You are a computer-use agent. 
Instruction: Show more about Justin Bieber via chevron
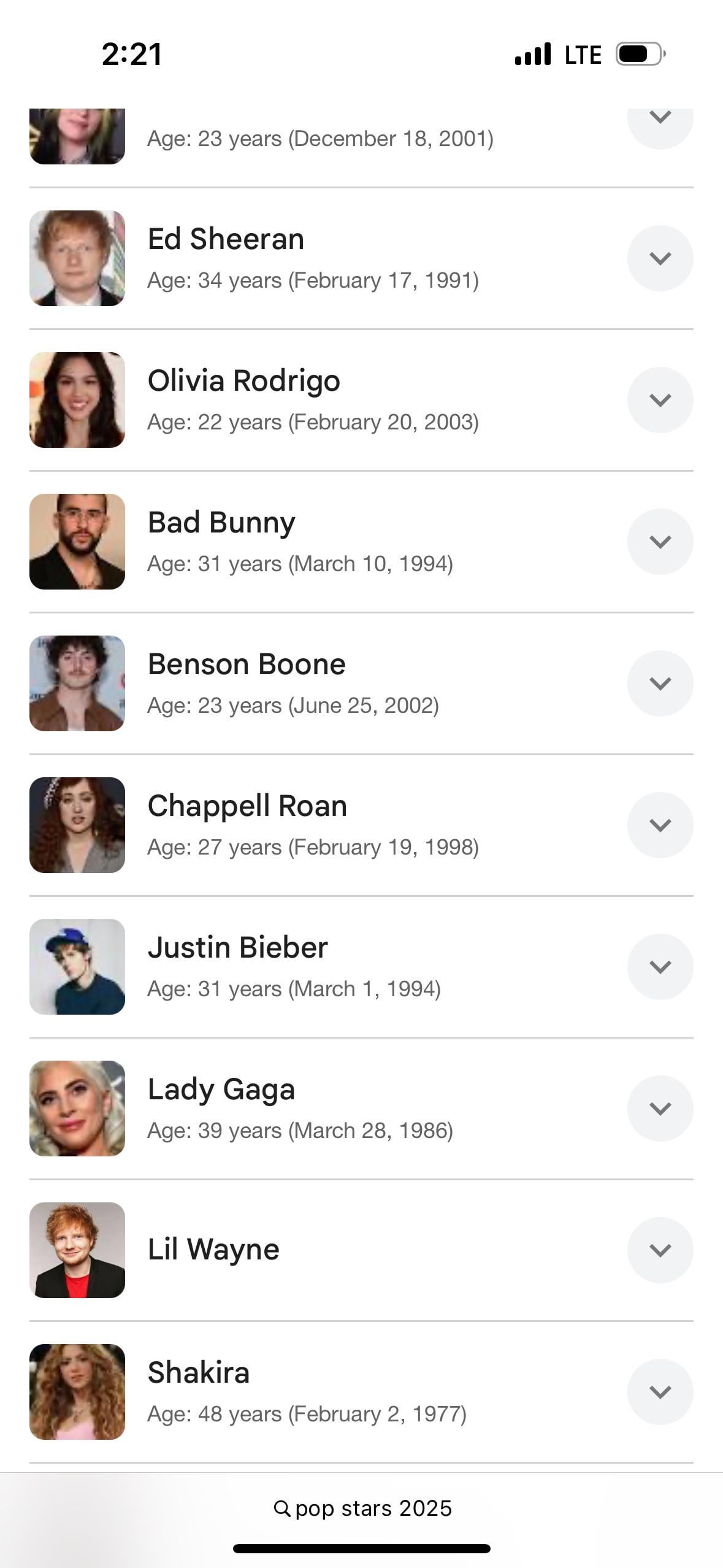[x=660, y=967]
